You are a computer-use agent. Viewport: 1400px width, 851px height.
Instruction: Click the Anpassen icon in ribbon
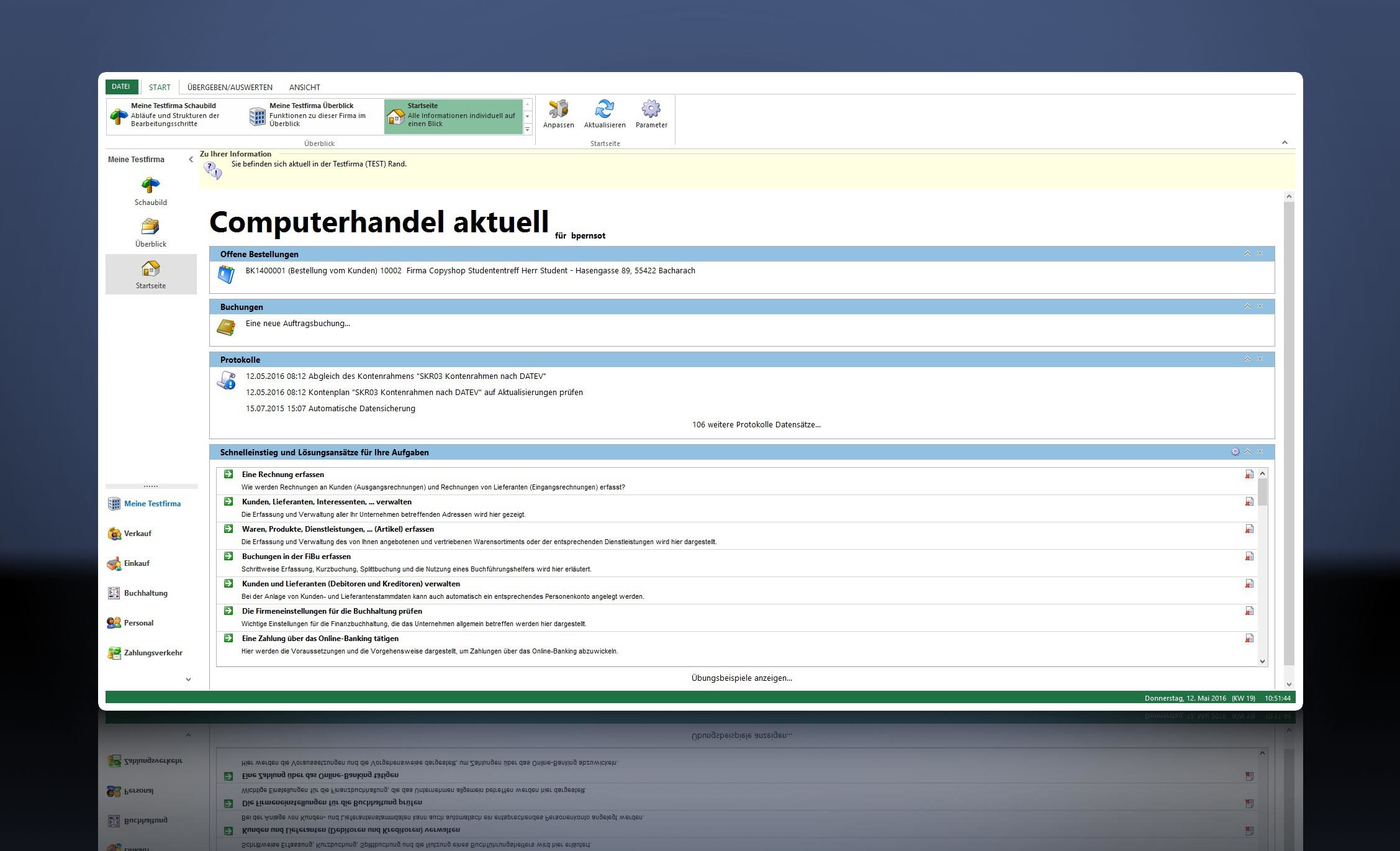pos(558,110)
